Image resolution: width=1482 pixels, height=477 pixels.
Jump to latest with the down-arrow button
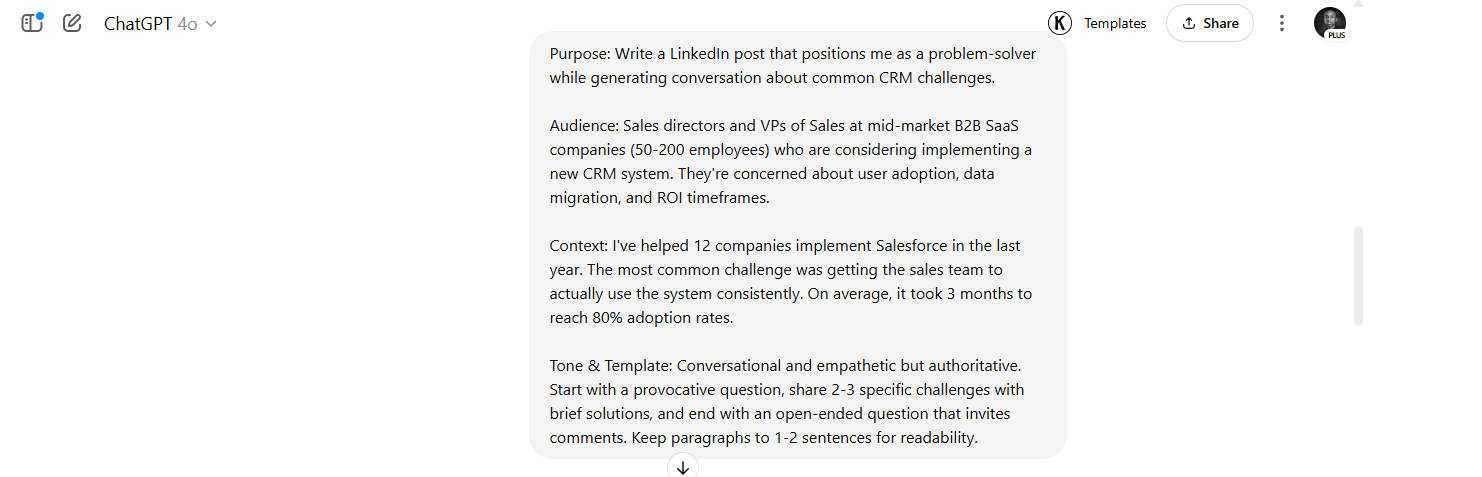coord(683,467)
